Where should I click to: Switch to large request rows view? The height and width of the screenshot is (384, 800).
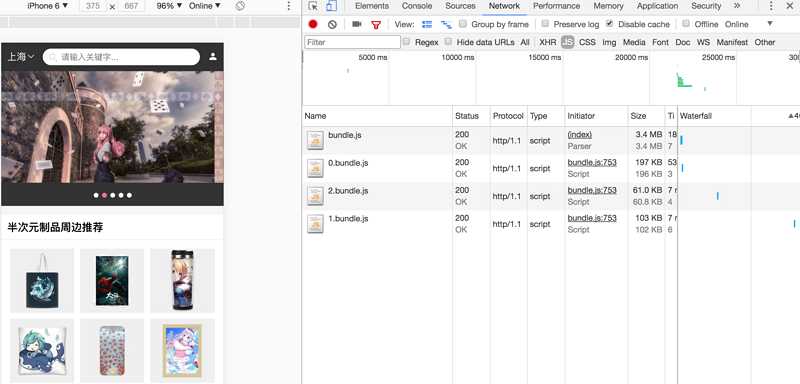[427, 24]
